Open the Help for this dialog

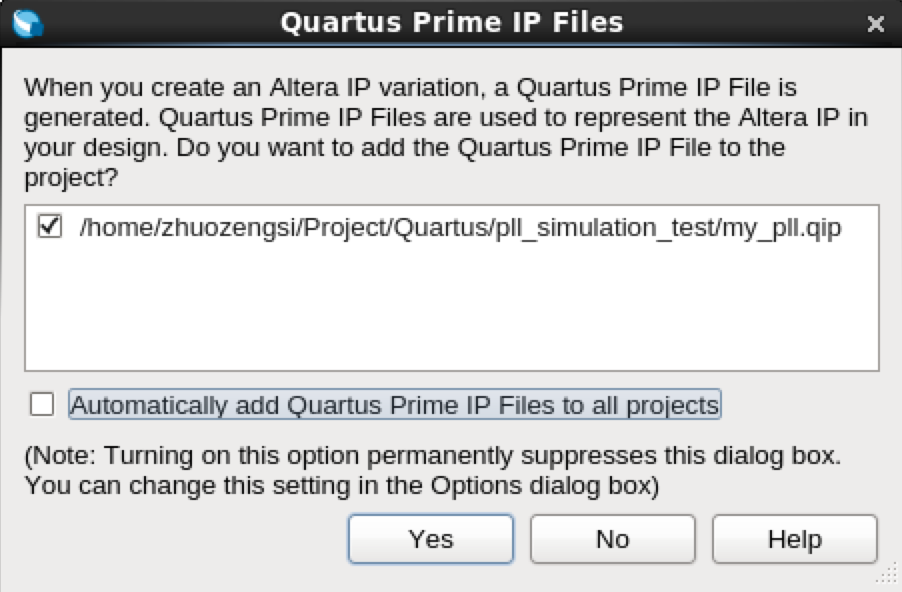point(795,539)
